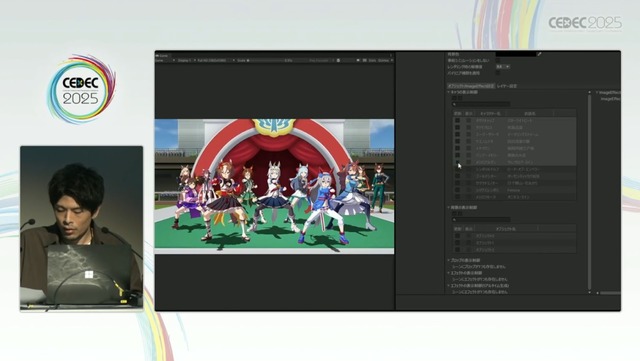Open the Full HD (1920x1080) resolution dropdown
Viewport: 640px width, 361px height.
point(216,60)
